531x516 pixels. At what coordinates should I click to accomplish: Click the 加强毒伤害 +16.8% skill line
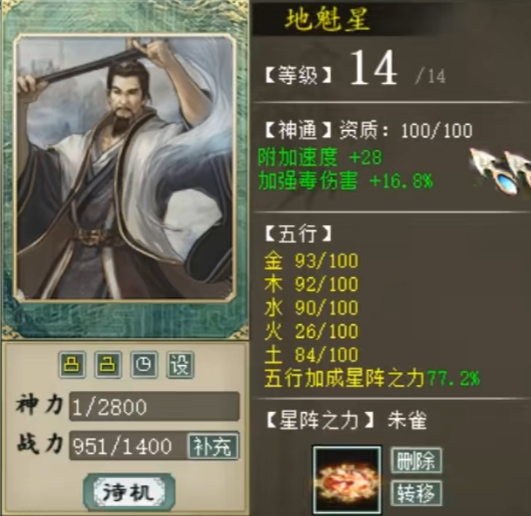pyautogui.click(x=345, y=180)
